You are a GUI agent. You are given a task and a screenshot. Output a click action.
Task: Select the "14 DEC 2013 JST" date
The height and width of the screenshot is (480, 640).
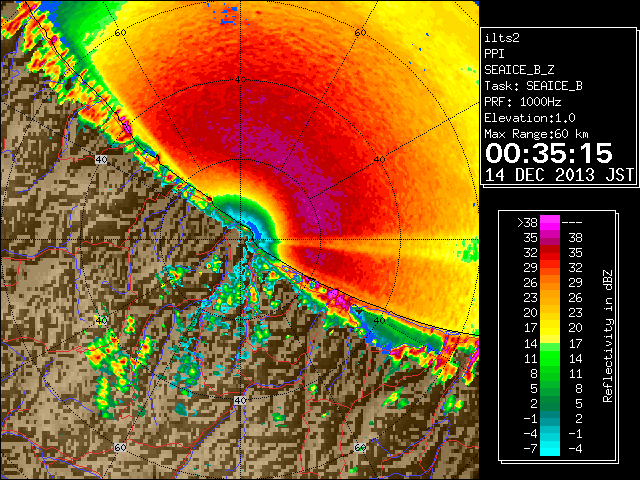pyautogui.click(x=559, y=175)
